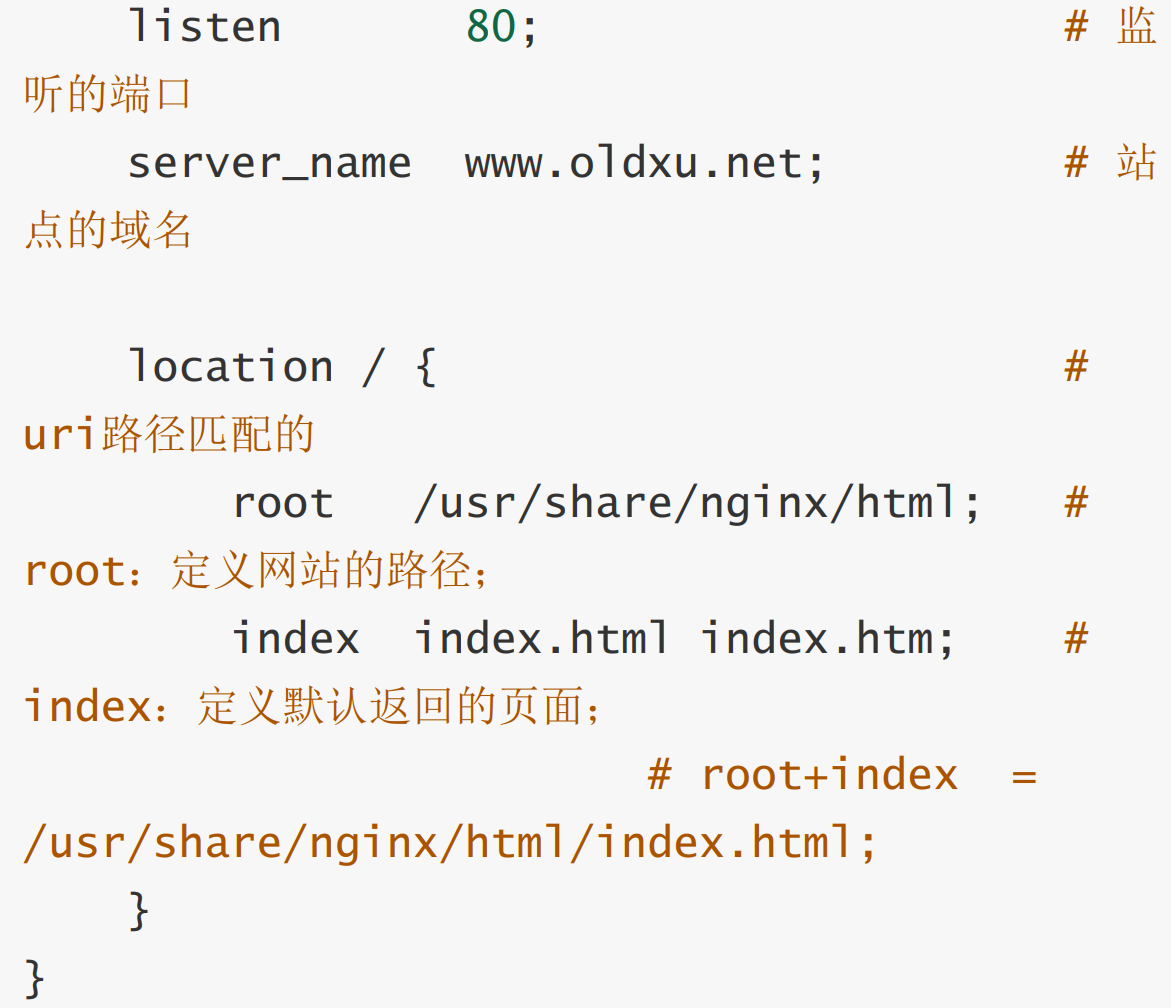Click the comment index：定义默认返回的页面；
This screenshot has width=1171, height=1008.
pyautogui.click(x=313, y=707)
